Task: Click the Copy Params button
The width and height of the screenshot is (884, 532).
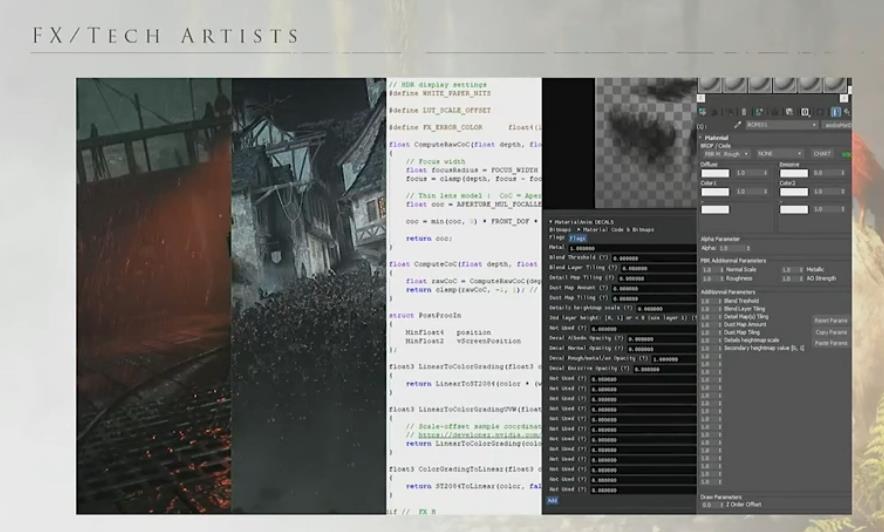Action: click(830, 332)
